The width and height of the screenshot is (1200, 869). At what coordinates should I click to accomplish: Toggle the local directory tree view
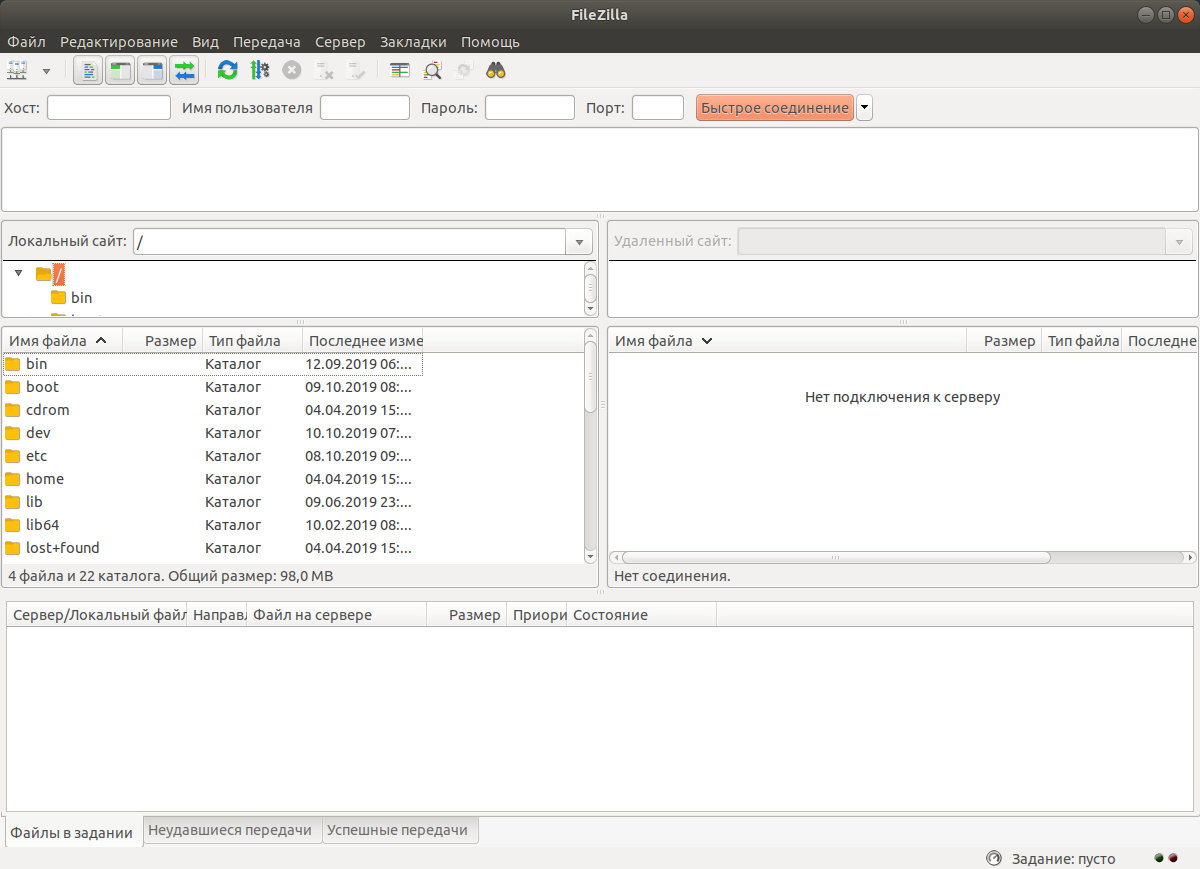point(120,71)
